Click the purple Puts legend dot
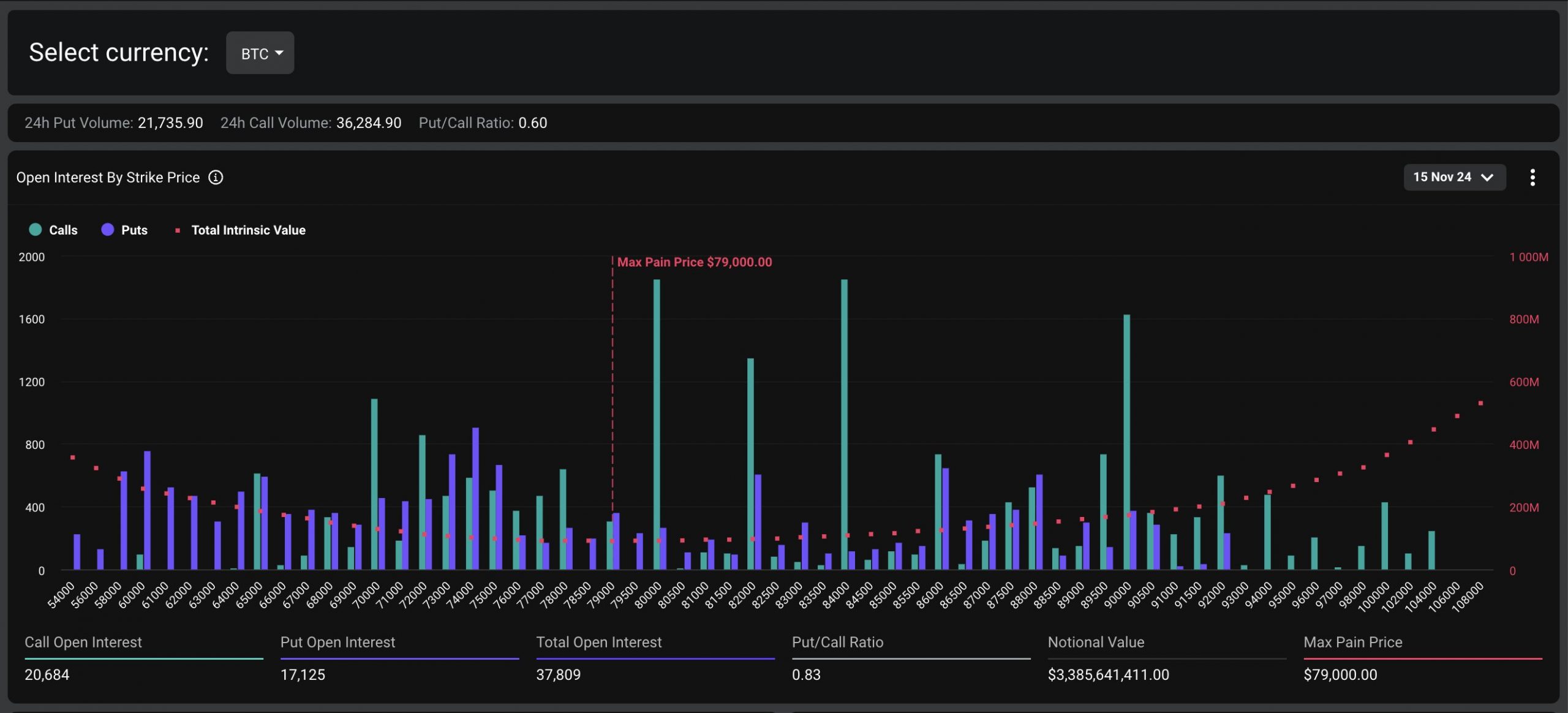 (x=107, y=230)
